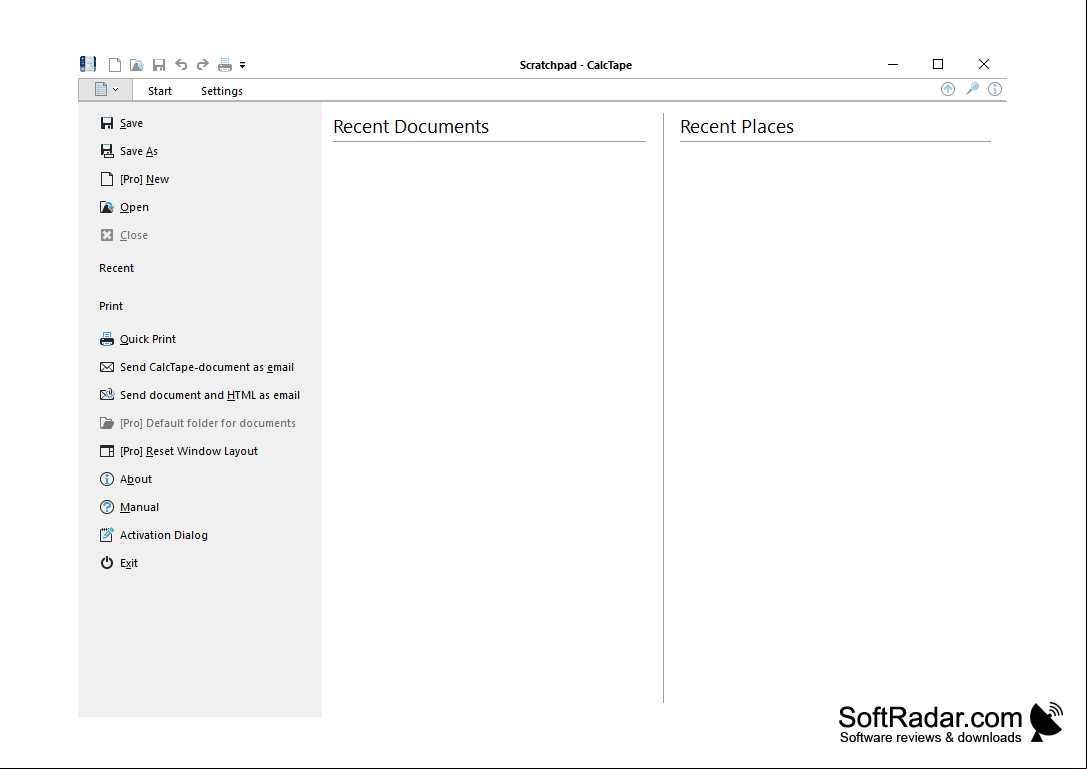1087x769 pixels.
Task: Choose Send CalcTape-document as email
Action: click(197, 368)
